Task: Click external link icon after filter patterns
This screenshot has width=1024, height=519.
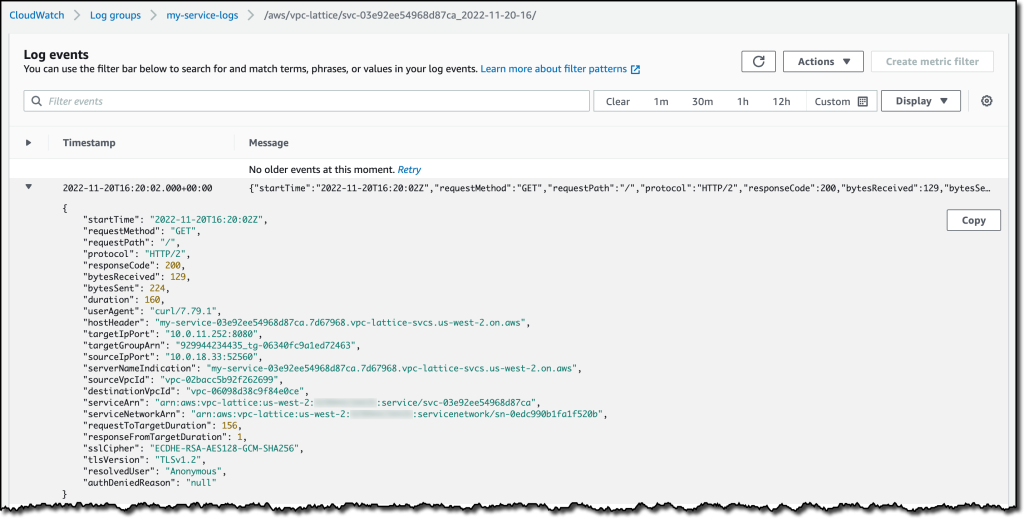Action: tap(635, 70)
